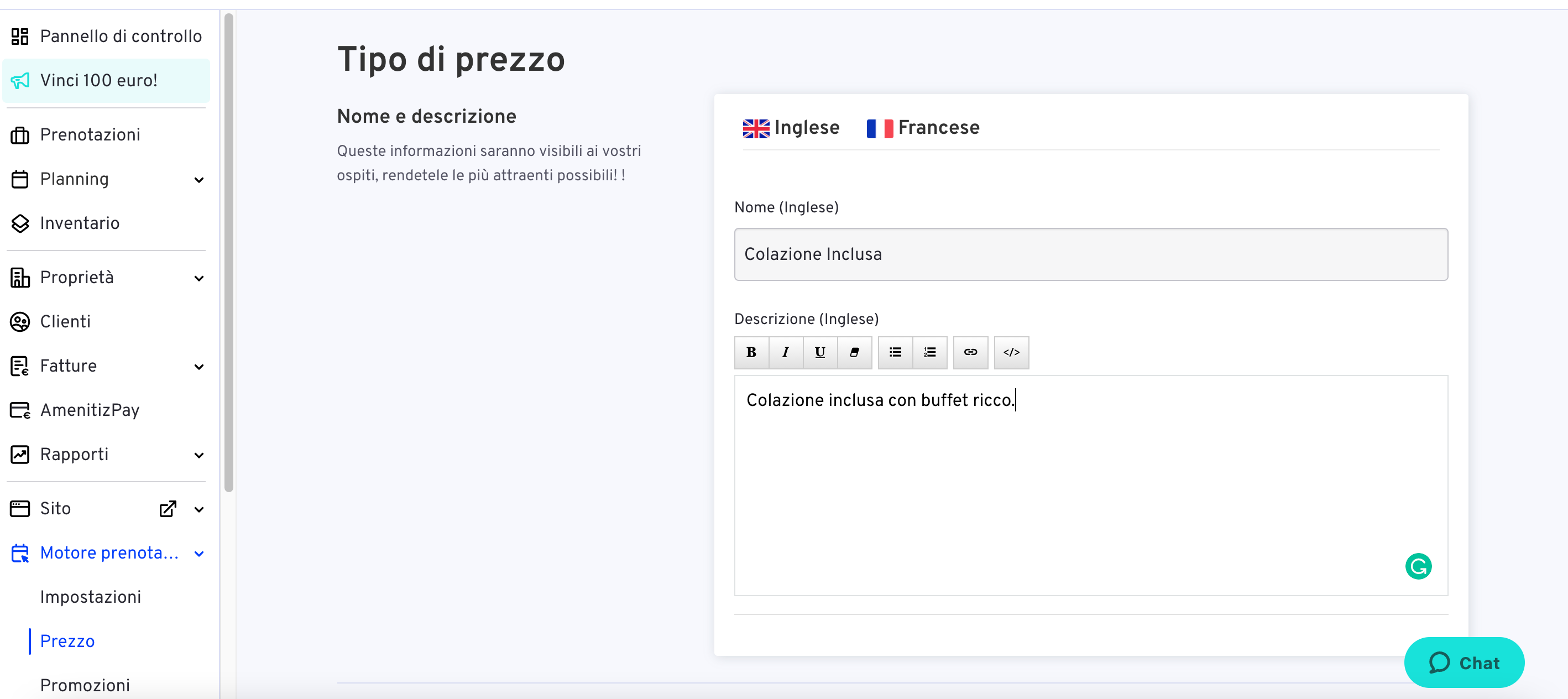
Task: Open the site via the external link icon
Action: (168, 508)
